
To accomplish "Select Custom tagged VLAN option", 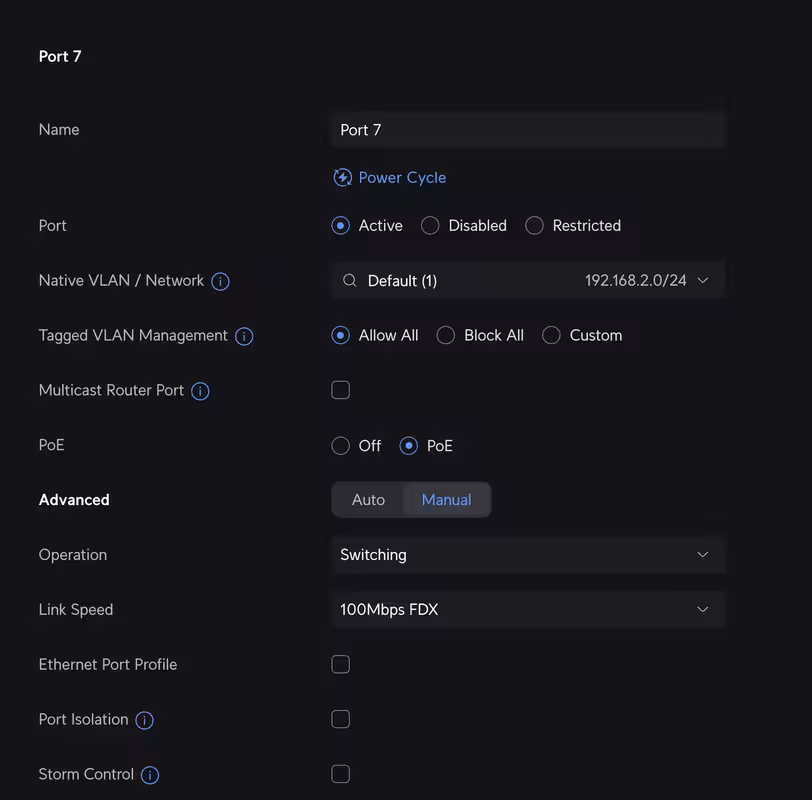I will pos(551,336).
